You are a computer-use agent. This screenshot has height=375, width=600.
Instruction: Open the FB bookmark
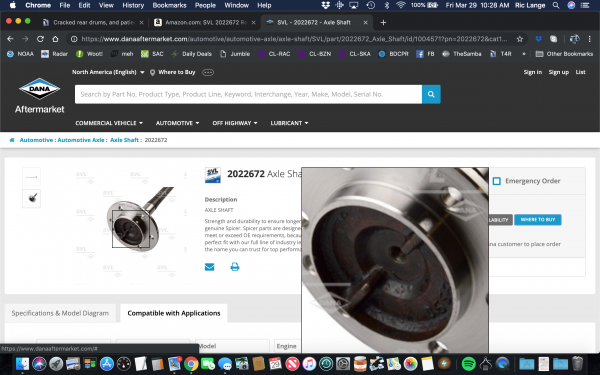pos(425,54)
